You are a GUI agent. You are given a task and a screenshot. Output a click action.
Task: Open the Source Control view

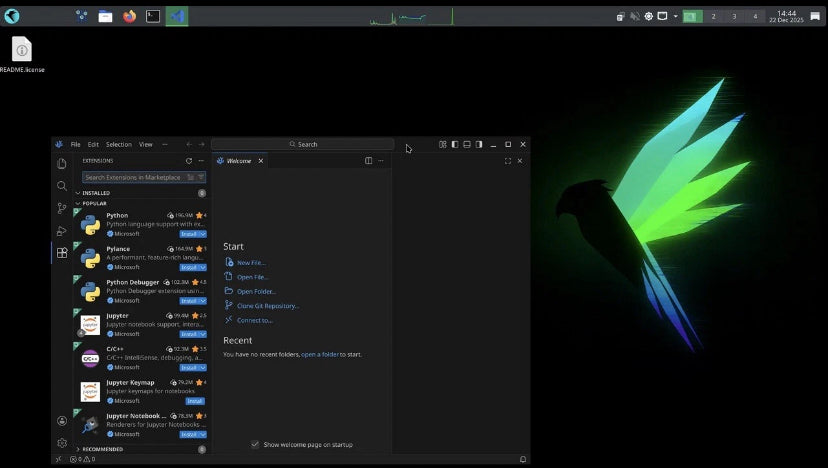(62, 208)
